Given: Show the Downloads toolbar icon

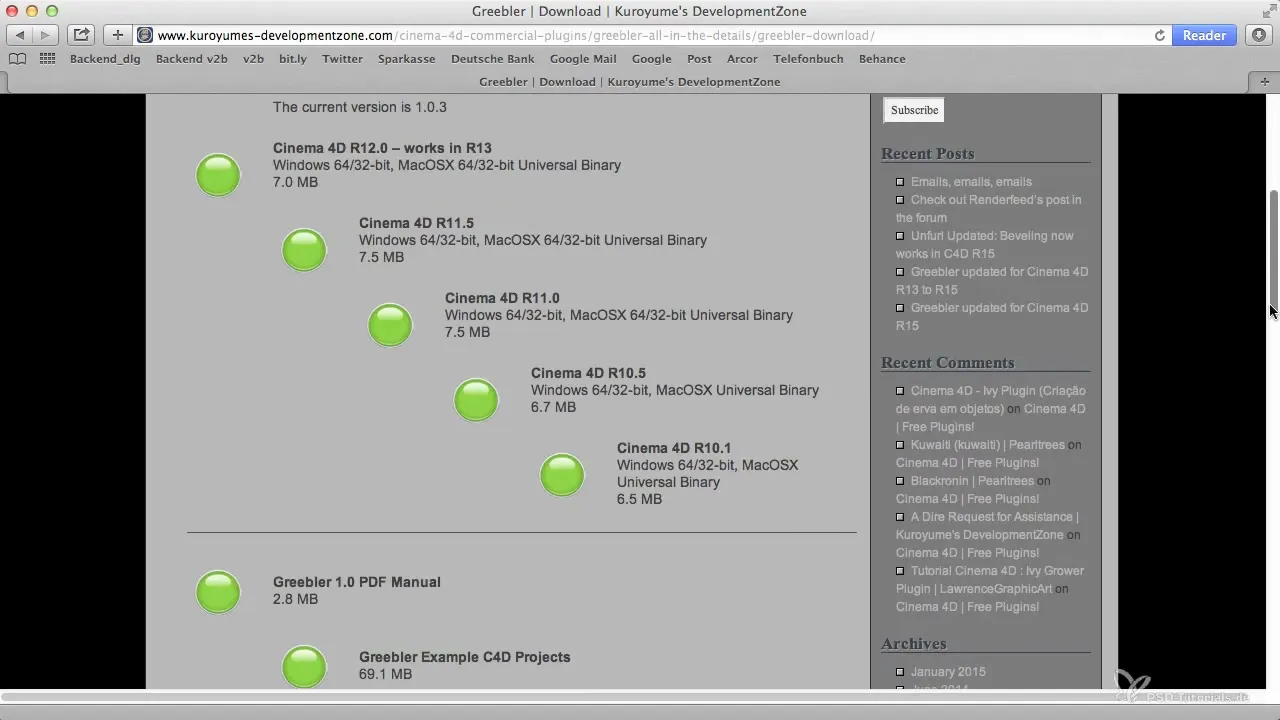Looking at the screenshot, I should [x=1259, y=35].
